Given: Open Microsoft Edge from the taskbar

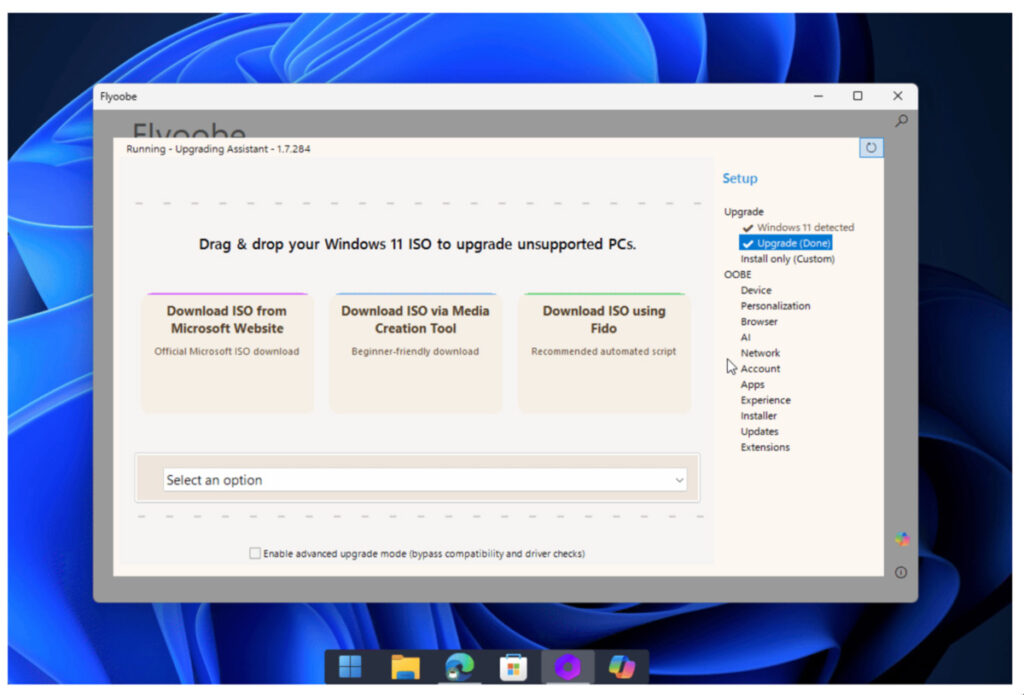Looking at the screenshot, I should [x=459, y=667].
